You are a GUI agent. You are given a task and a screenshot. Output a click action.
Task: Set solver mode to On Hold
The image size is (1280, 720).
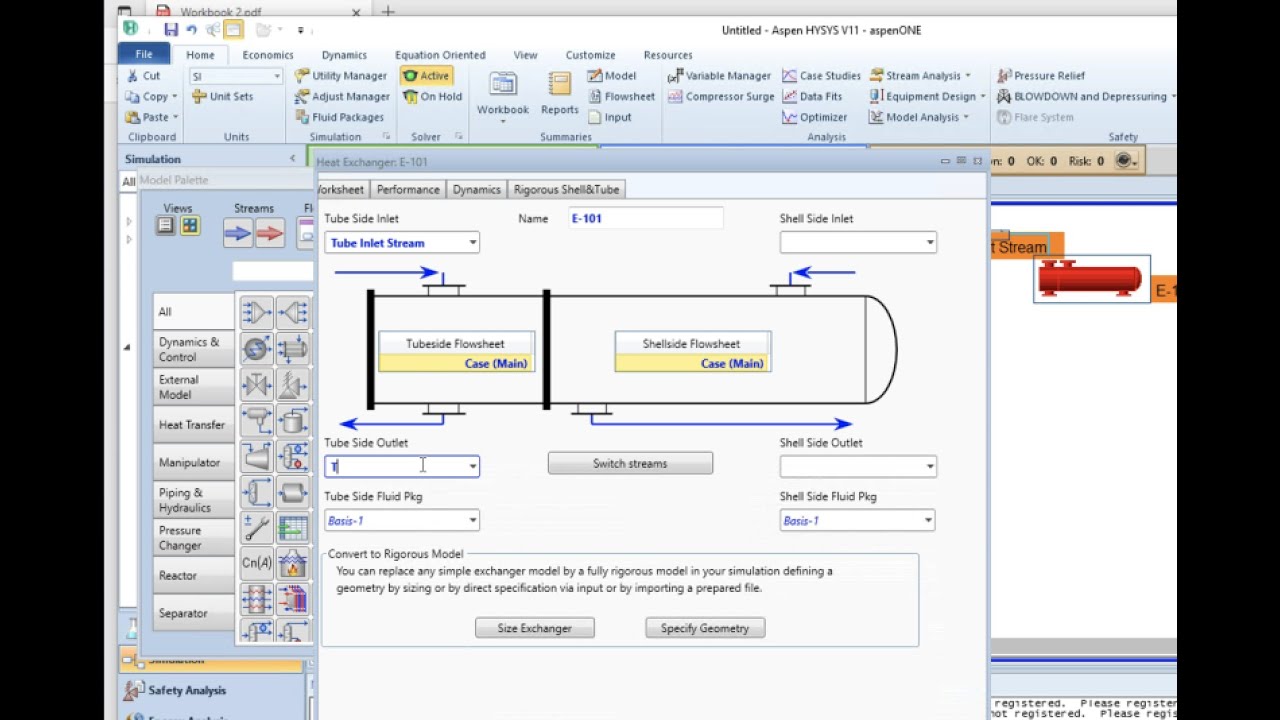coord(432,97)
